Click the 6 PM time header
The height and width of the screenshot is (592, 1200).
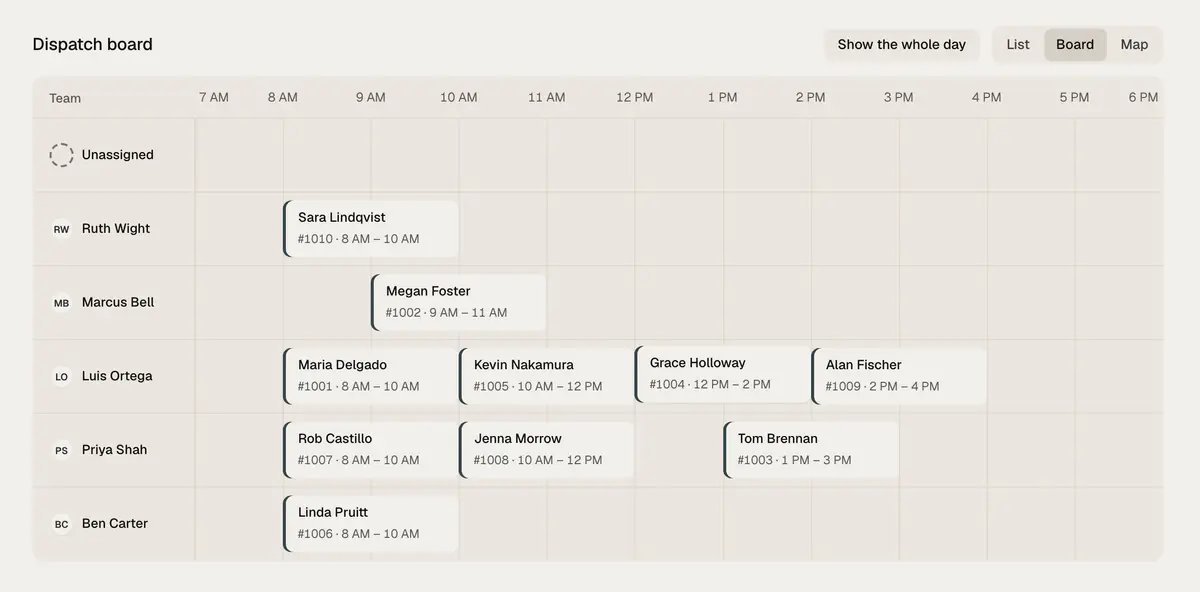pos(1144,98)
